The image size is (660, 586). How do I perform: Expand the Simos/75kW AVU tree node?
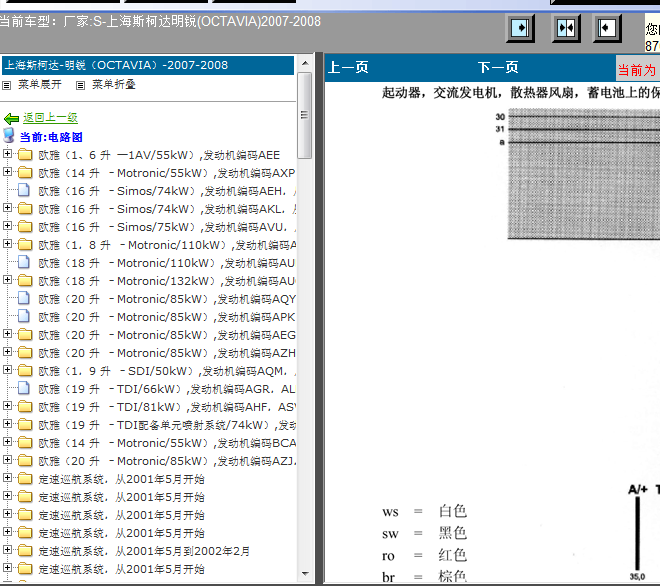7,225
